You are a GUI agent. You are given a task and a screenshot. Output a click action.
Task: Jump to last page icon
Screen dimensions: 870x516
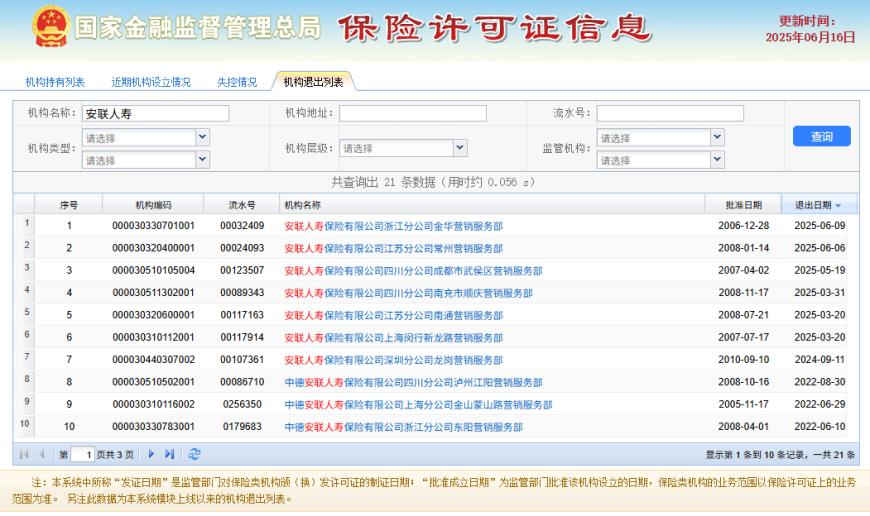pyautogui.click(x=169, y=454)
